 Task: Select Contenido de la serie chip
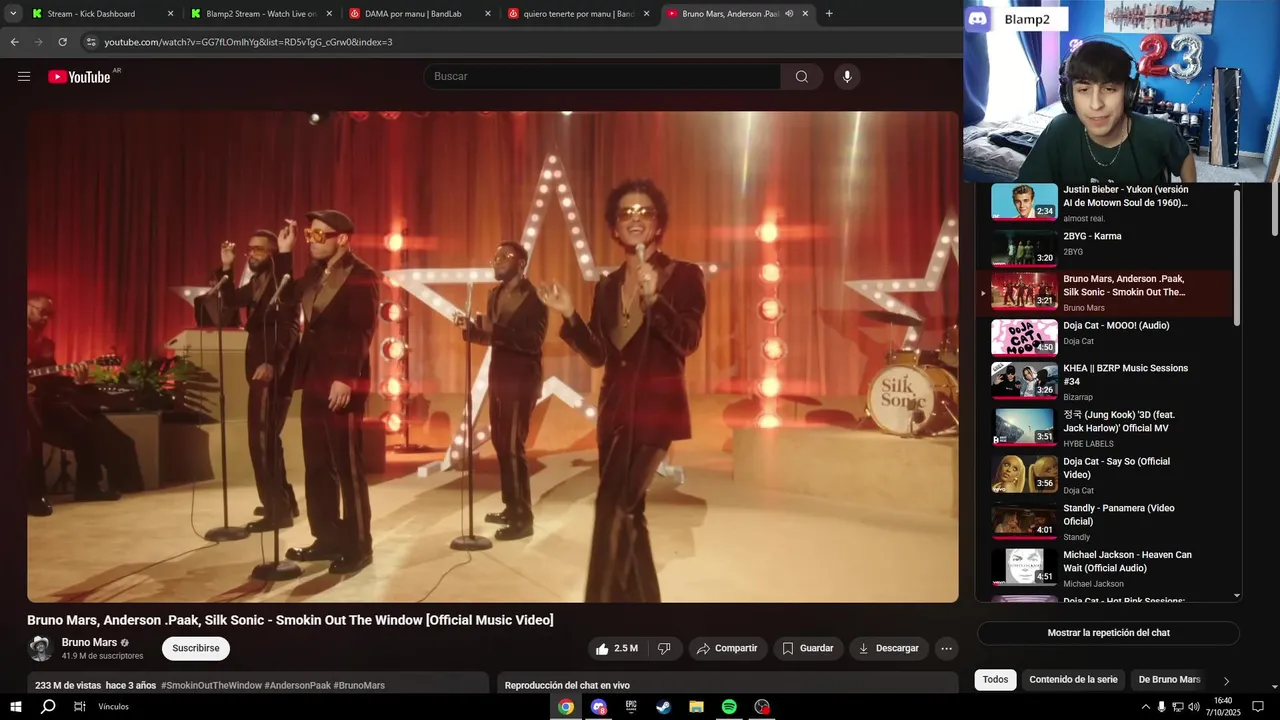pyautogui.click(x=1073, y=680)
